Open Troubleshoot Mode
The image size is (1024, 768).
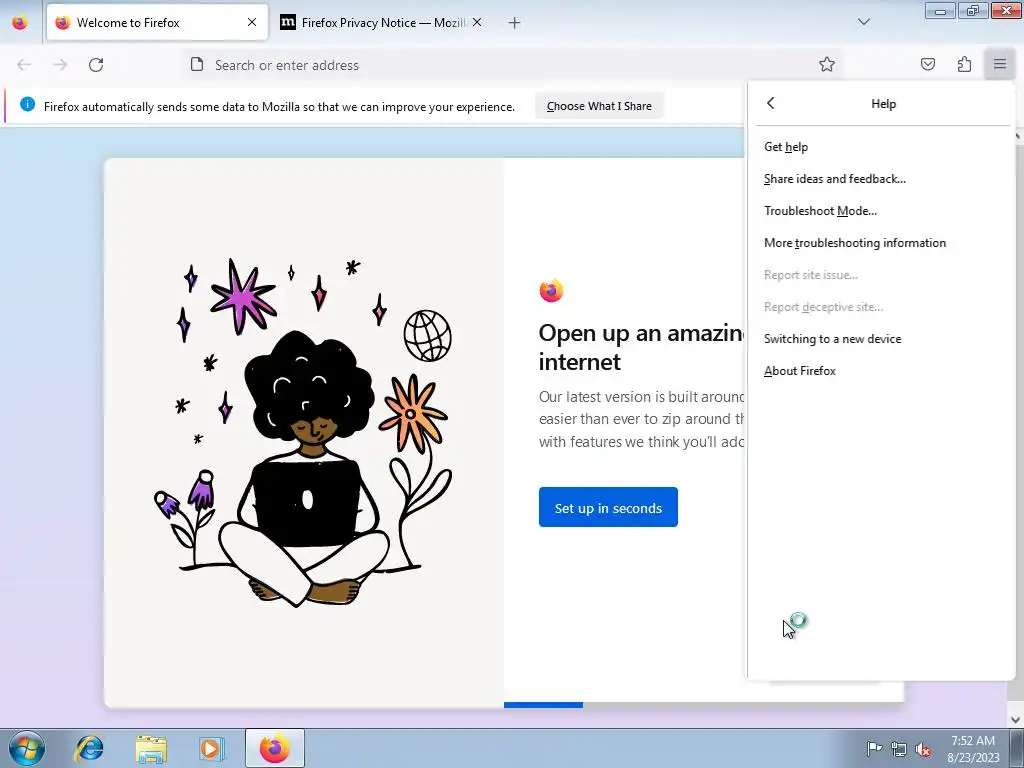(882, 211)
